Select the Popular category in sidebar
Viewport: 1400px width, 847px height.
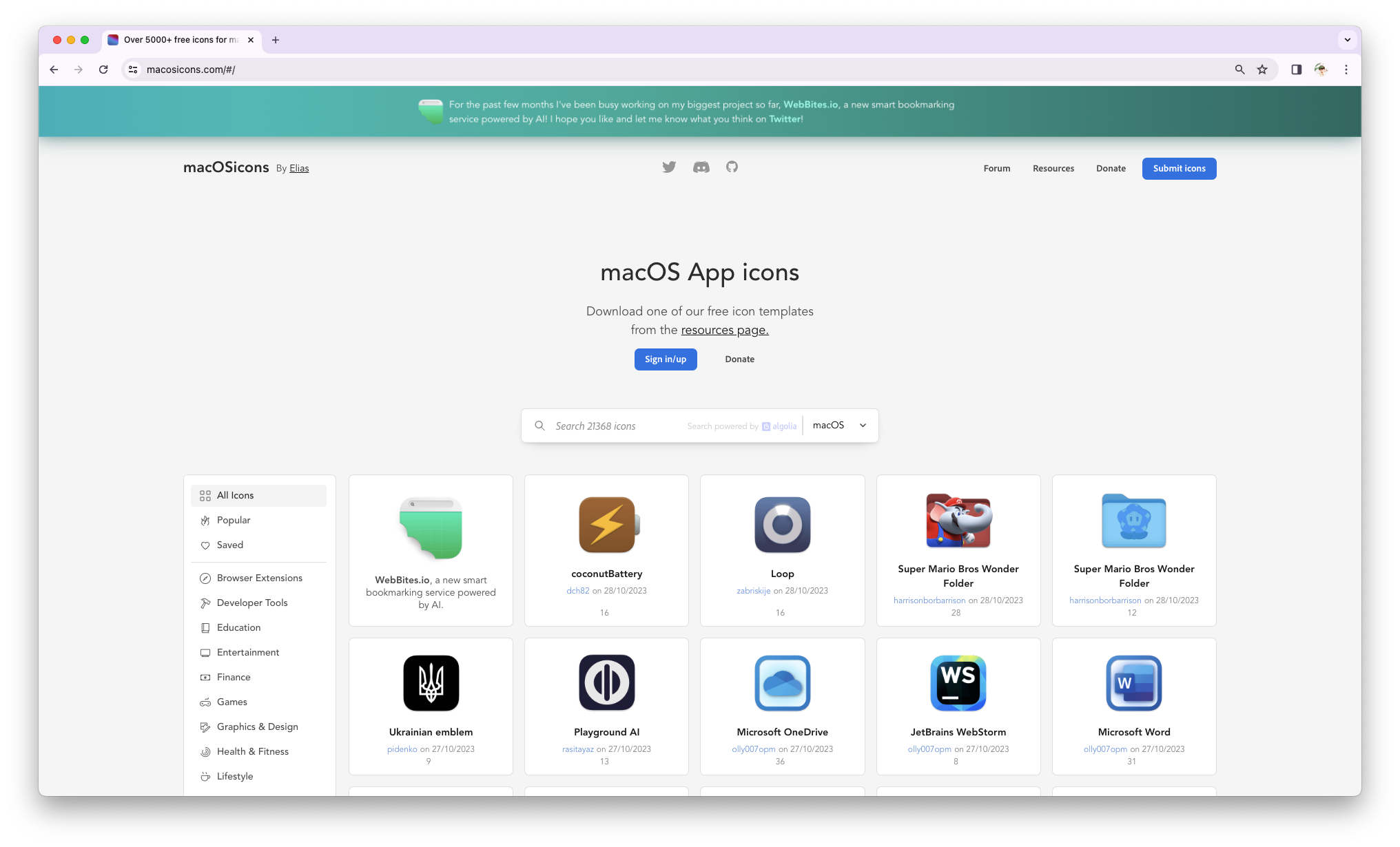click(234, 521)
